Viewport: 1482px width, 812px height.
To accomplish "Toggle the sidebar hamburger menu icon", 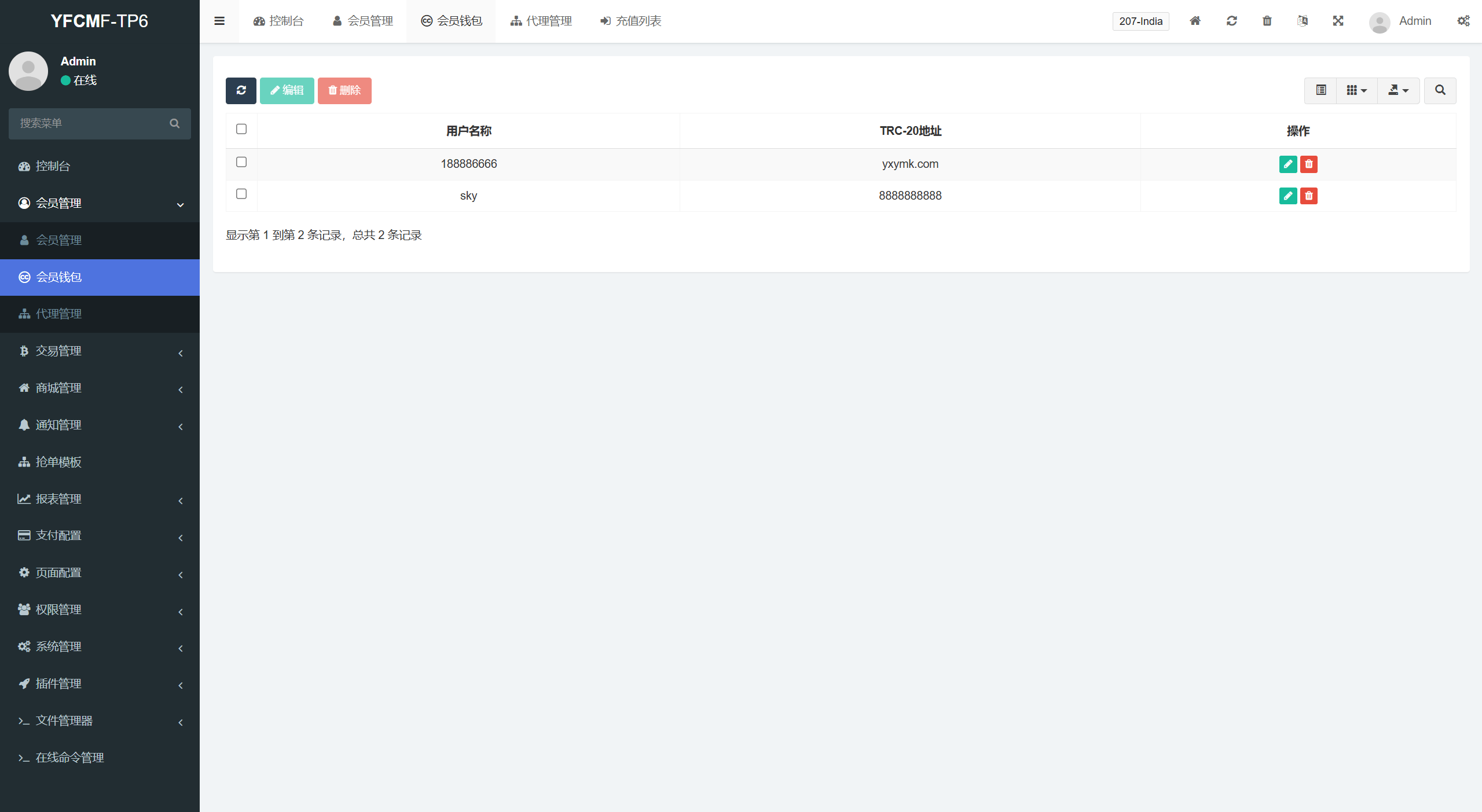I will click(x=219, y=21).
